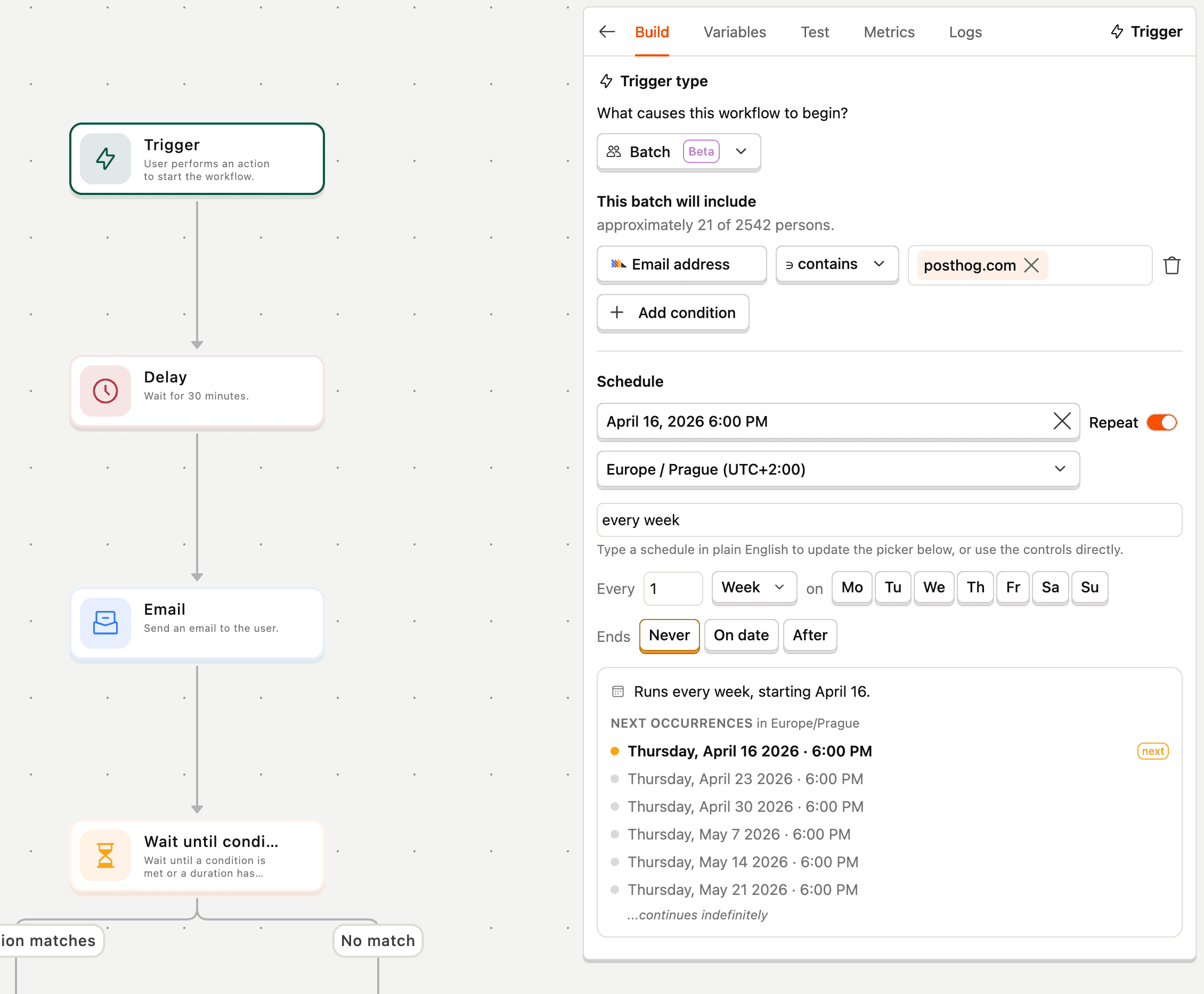1204x994 pixels.
Task: Click the Every interval number field
Action: (673, 588)
